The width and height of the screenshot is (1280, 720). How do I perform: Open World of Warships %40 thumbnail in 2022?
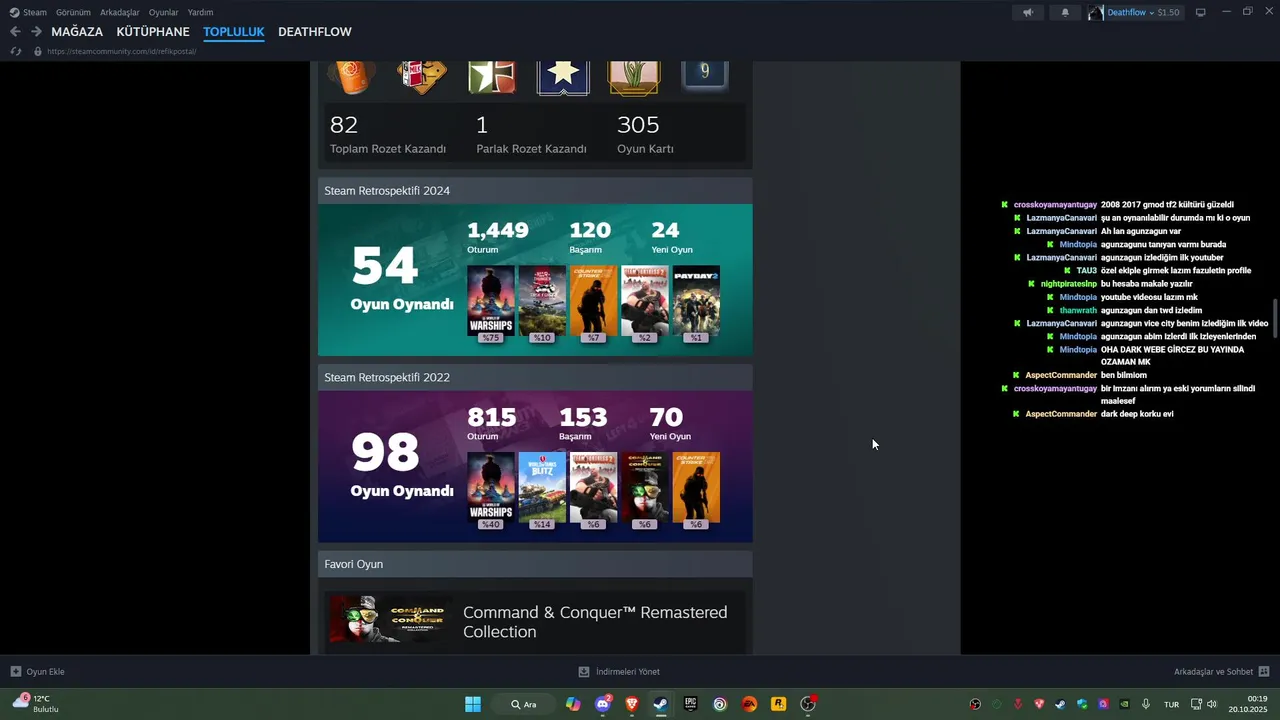click(491, 488)
